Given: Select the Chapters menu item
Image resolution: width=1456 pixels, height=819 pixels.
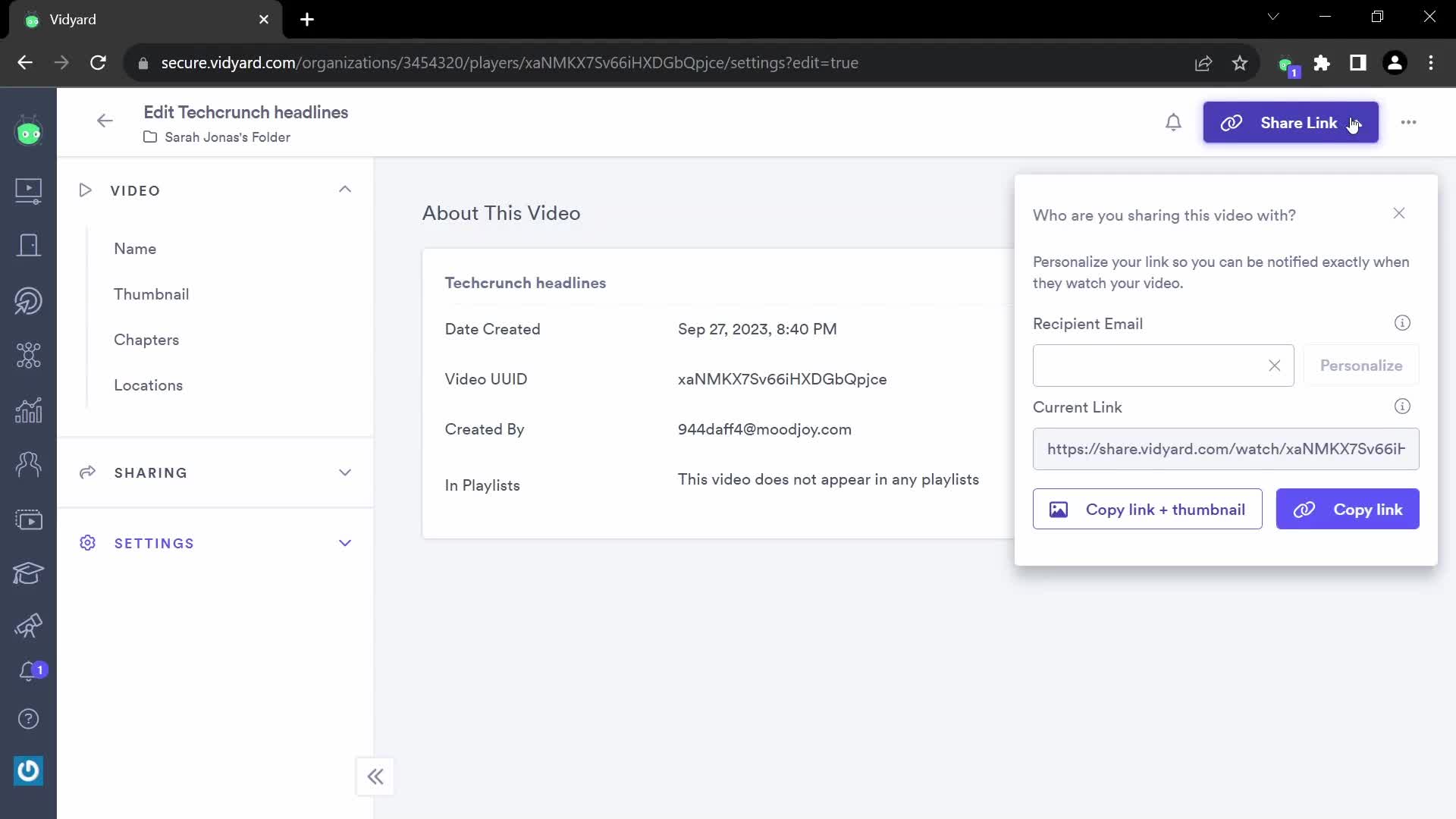Looking at the screenshot, I should pos(146,340).
